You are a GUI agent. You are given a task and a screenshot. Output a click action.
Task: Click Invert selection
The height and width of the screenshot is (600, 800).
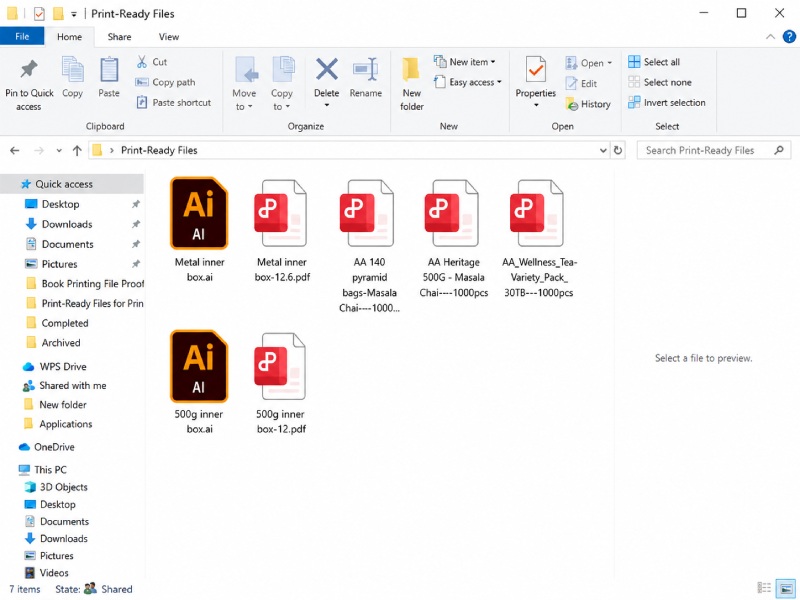click(x=667, y=103)
